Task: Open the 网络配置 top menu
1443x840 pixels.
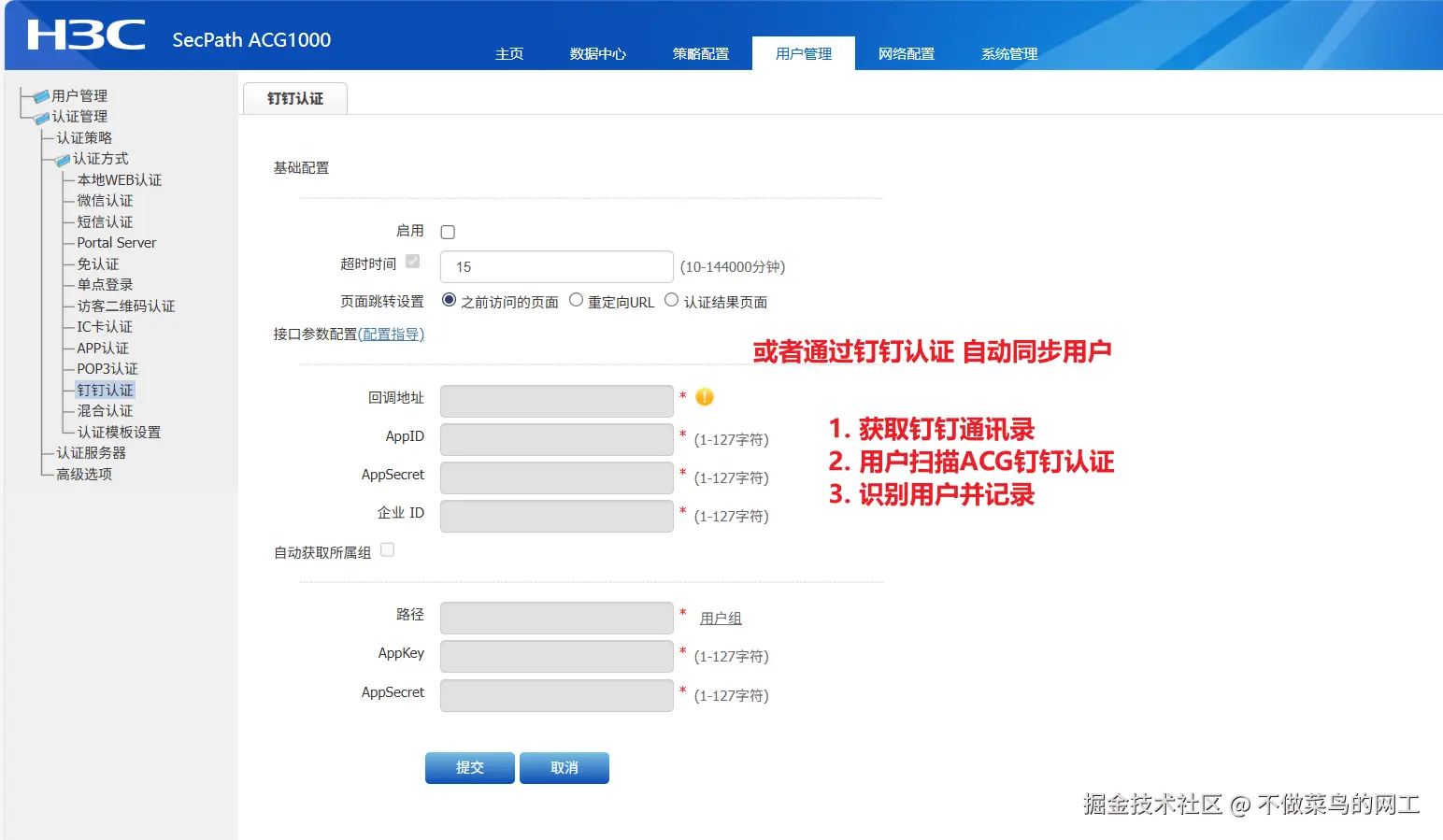Action: click(907, 54)
